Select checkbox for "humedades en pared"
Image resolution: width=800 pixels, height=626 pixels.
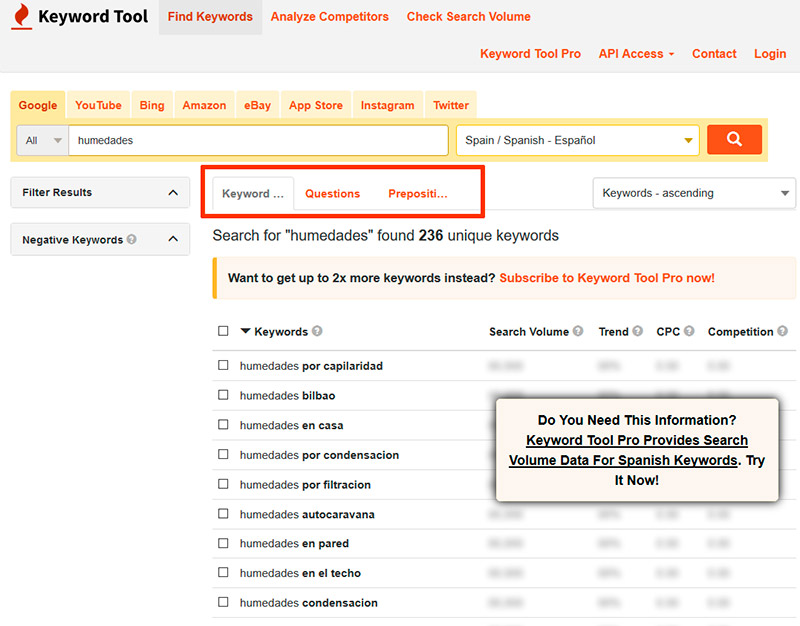[223, 544]
